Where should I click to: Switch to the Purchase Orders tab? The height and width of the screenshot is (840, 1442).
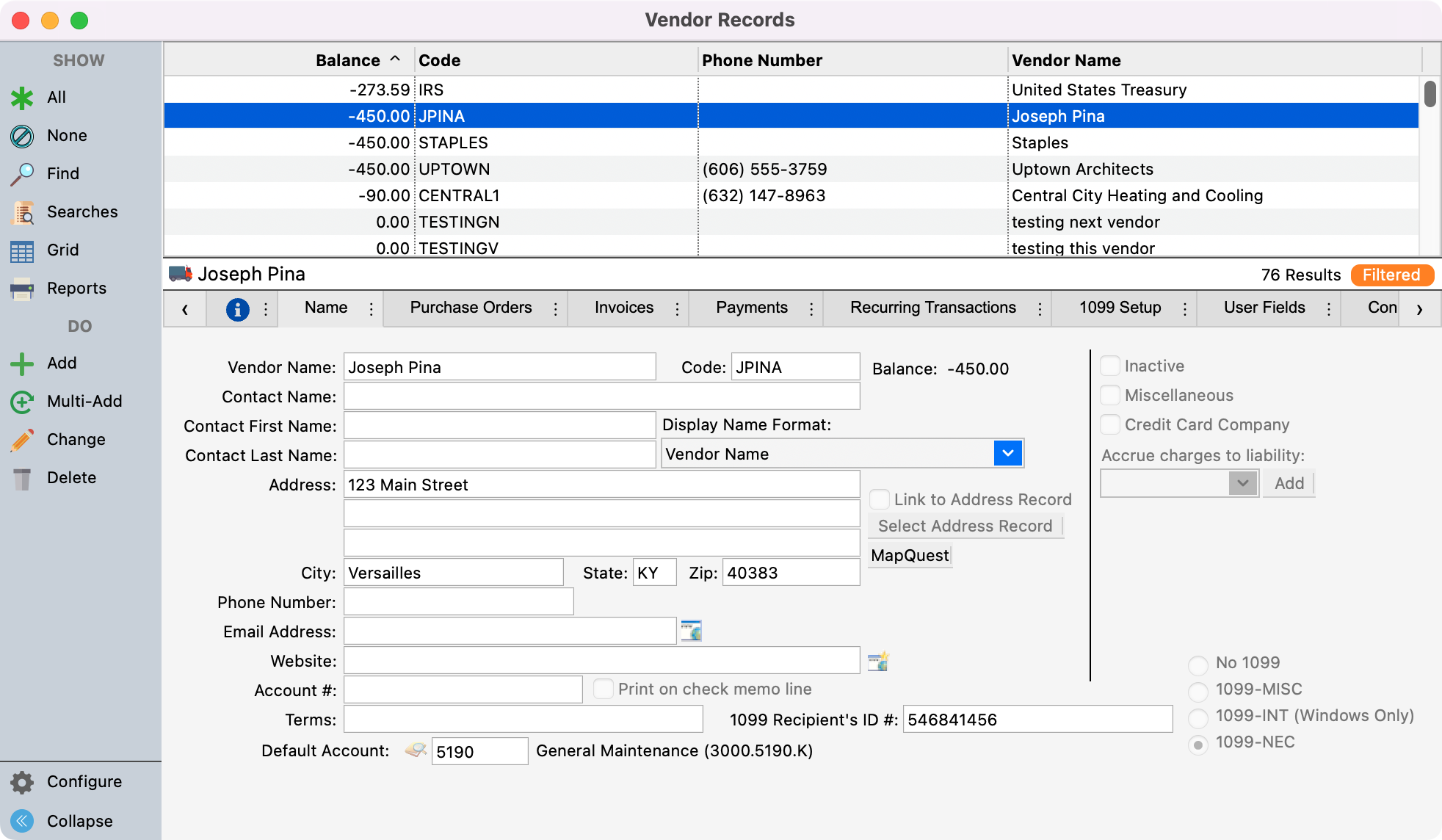click(471, 308)
